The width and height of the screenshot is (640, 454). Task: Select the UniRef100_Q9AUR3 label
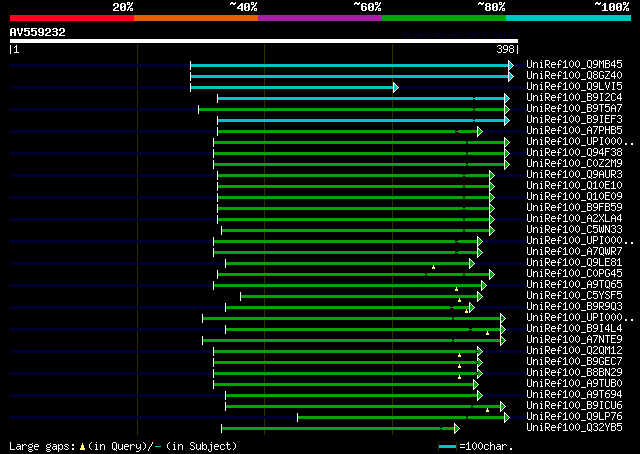point(574,175)
